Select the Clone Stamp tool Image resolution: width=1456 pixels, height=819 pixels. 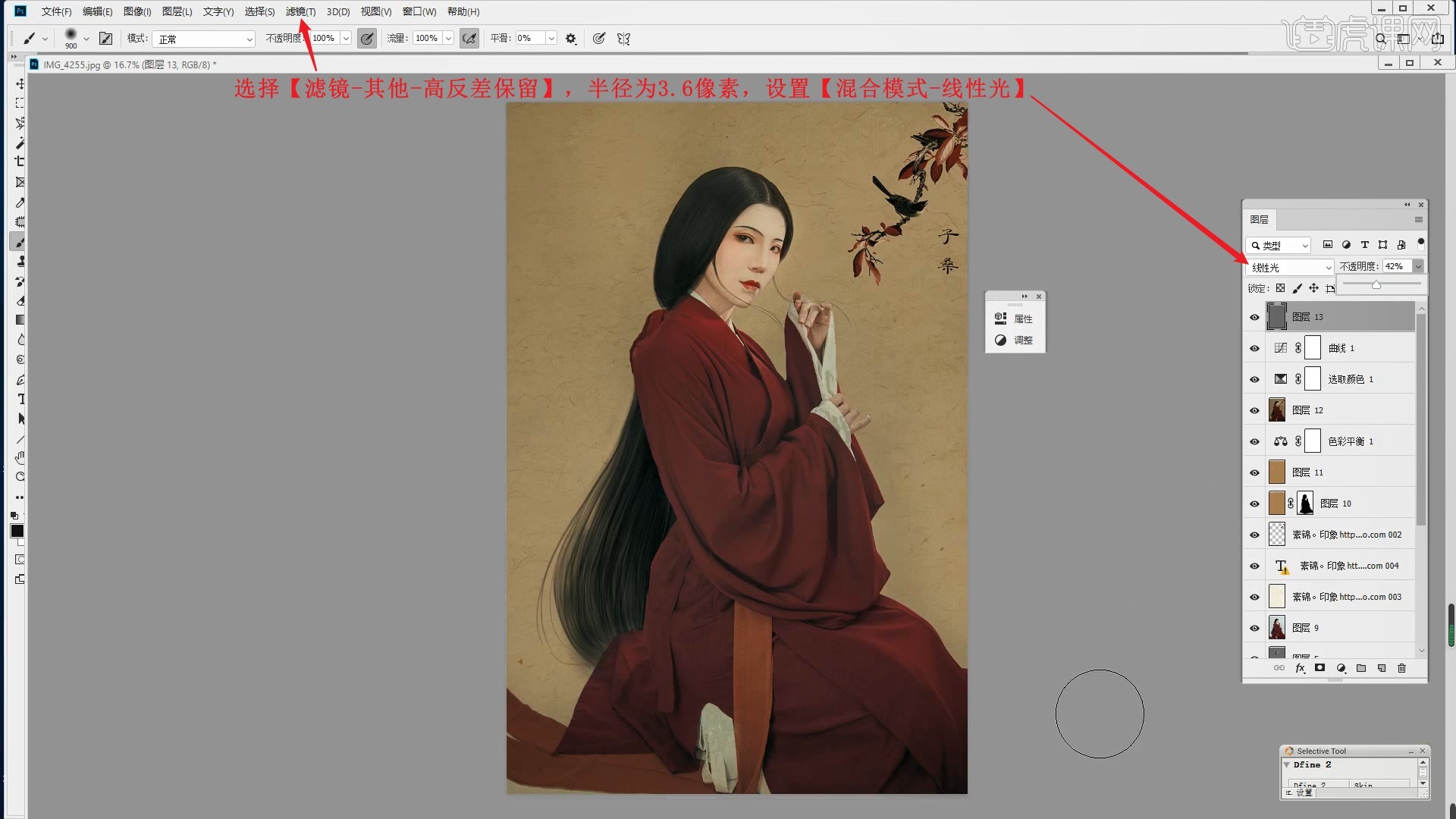pyautogui.click(x=20, y=261)
